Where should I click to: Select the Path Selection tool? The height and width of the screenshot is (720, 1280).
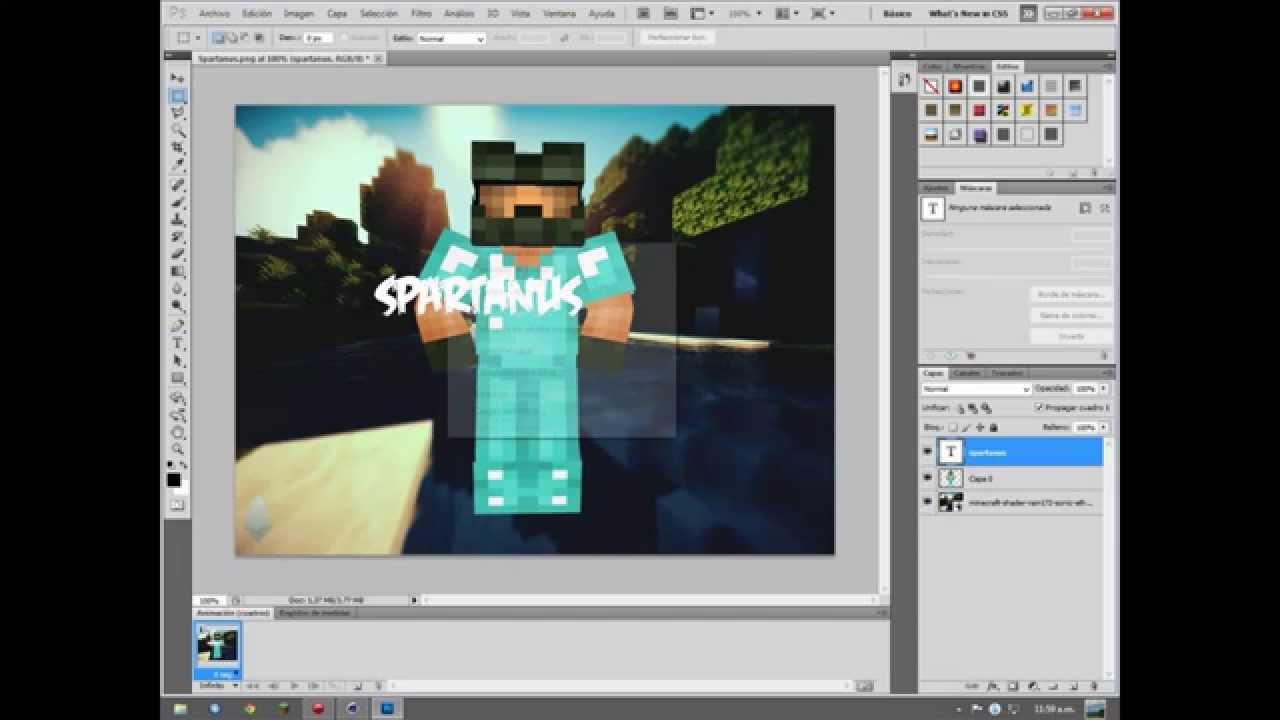178,361
